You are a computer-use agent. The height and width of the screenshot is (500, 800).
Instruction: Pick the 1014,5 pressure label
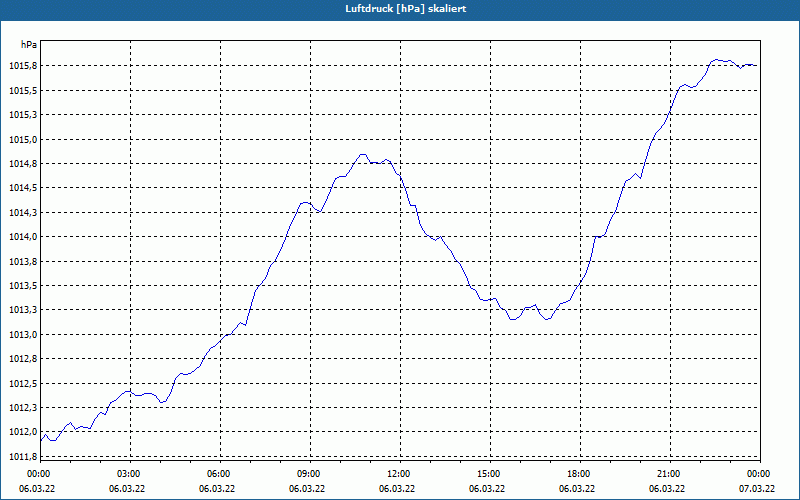[x=23, y=188]
